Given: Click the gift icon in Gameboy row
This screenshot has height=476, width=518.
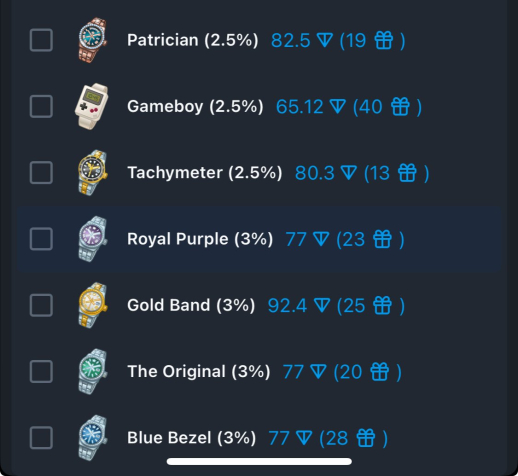Looking at the screenshot, I should pyautogui.click(x=400, y=106).
